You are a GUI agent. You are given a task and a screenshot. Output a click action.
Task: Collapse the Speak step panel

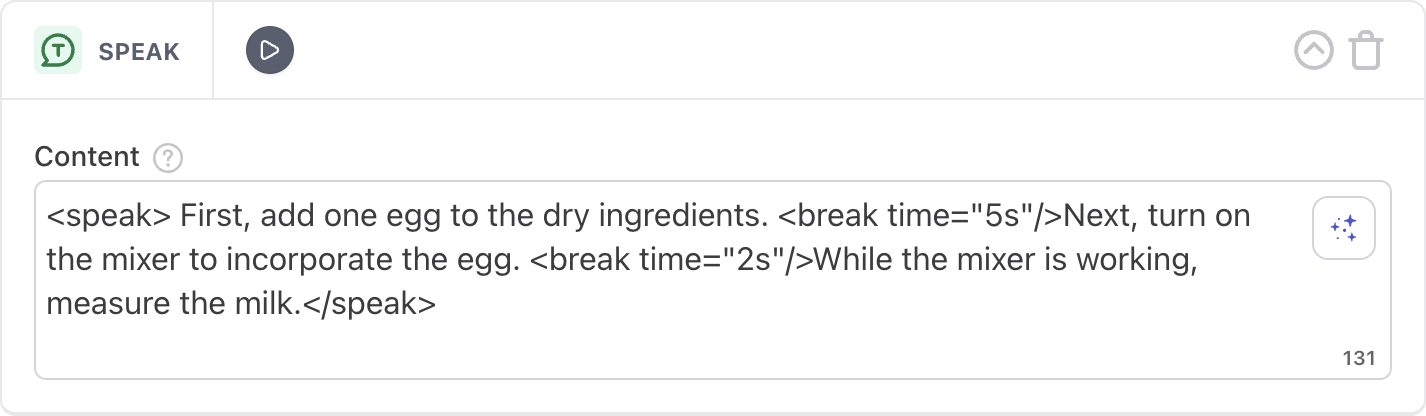tap(1314, 50)
